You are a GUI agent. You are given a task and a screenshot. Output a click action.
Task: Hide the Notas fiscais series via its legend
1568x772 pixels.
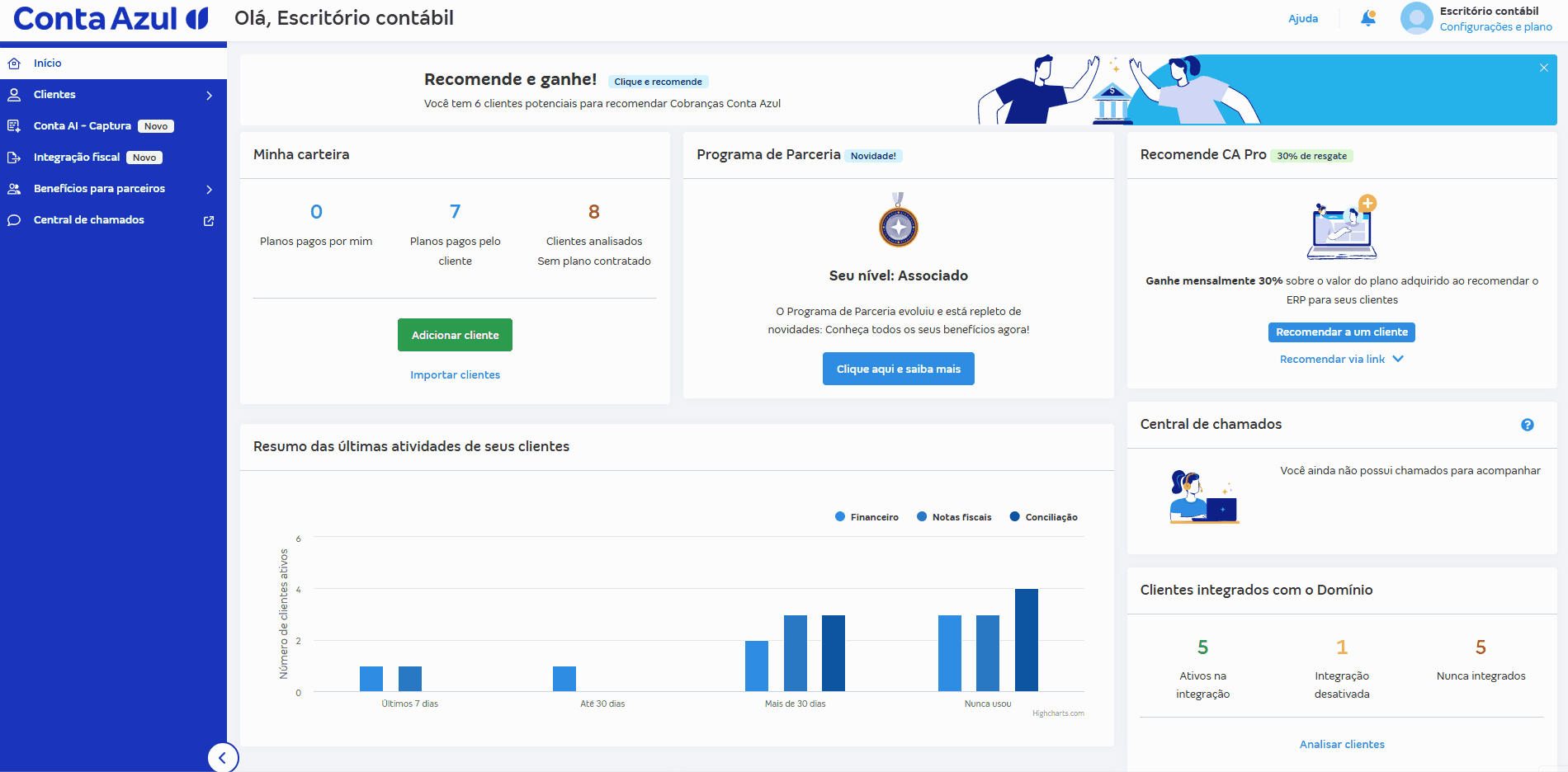[x=954, y=516]
